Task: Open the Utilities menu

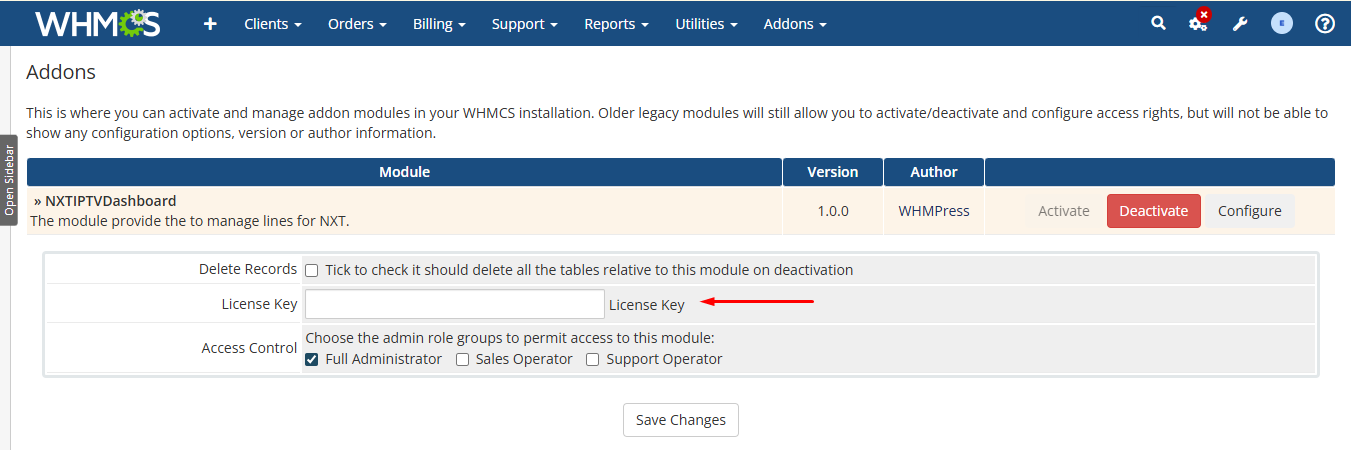Action: 706,24
